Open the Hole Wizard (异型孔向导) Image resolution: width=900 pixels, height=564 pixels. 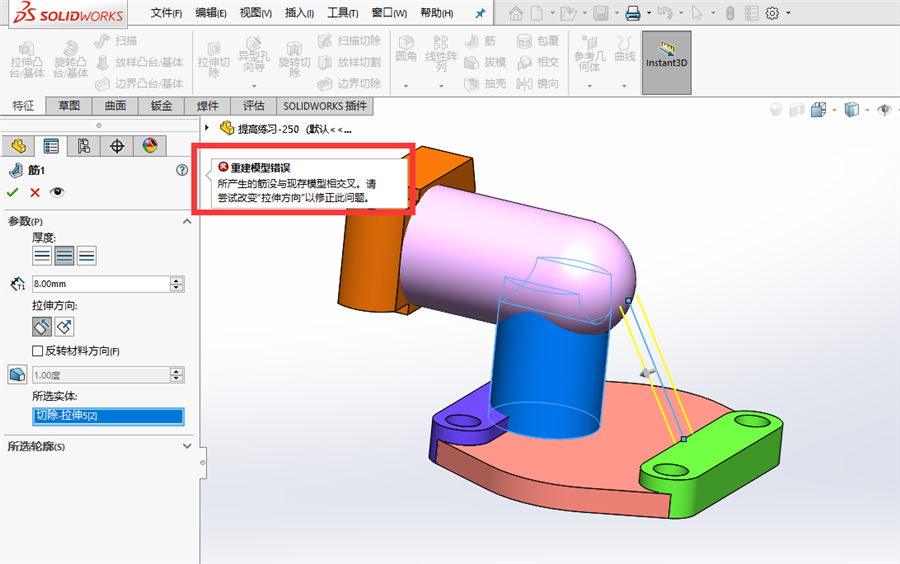point(254,55)
